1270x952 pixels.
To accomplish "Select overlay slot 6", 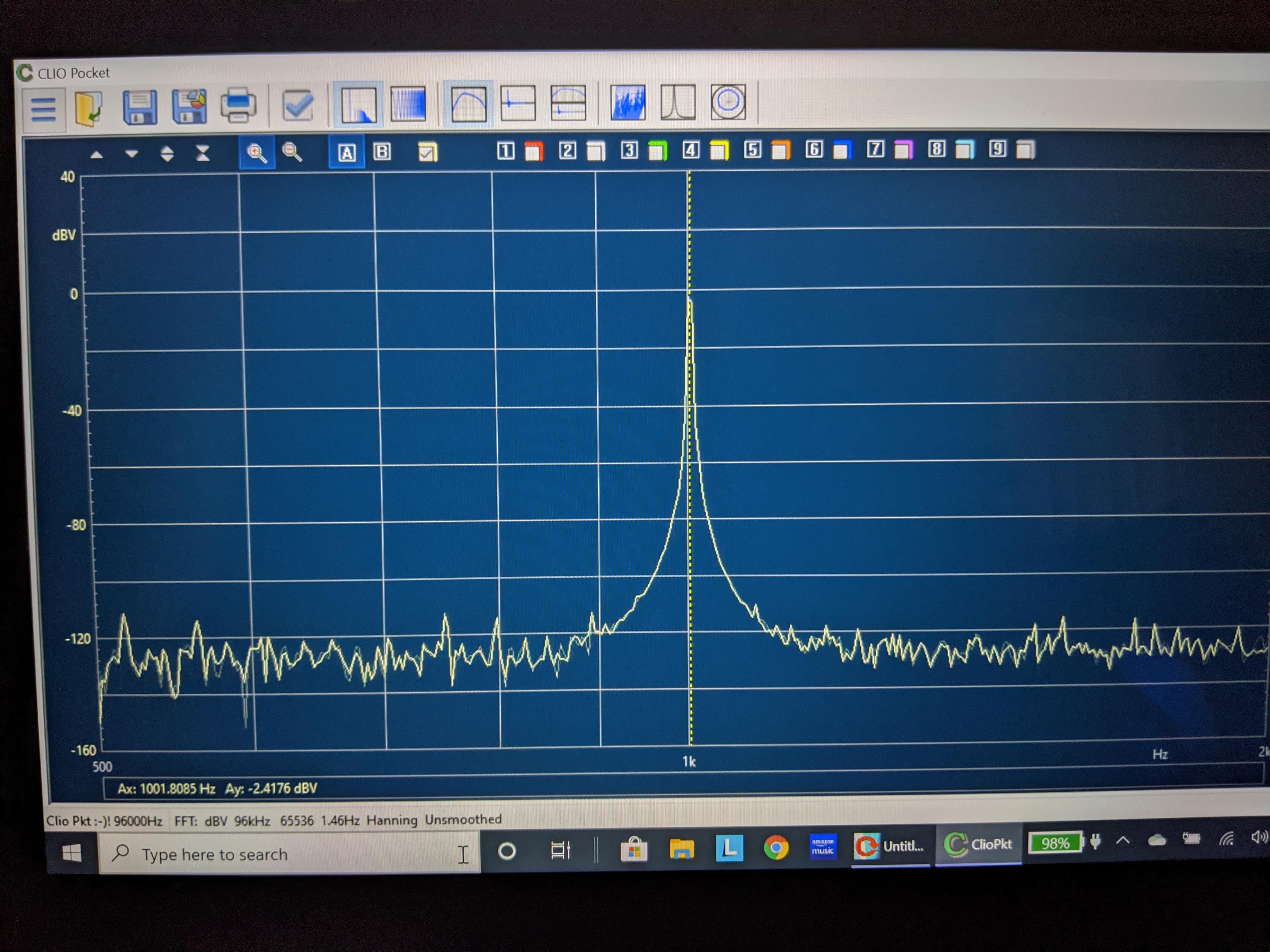I will (814, 149).
